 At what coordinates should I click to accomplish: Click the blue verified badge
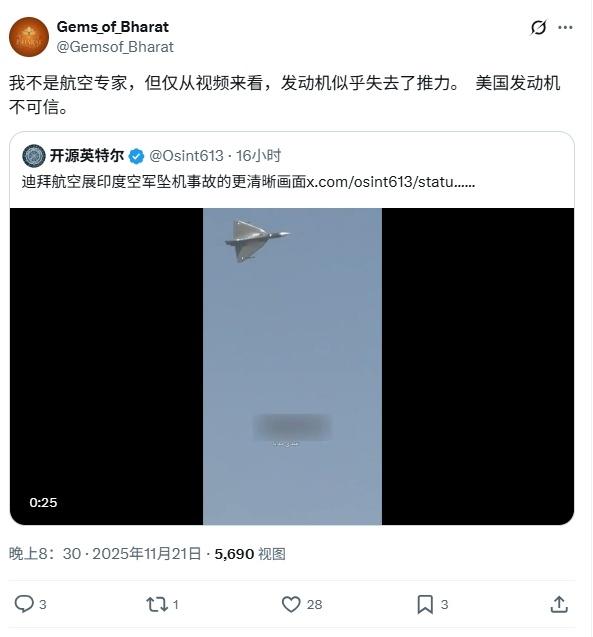click(x=136, y=156)
